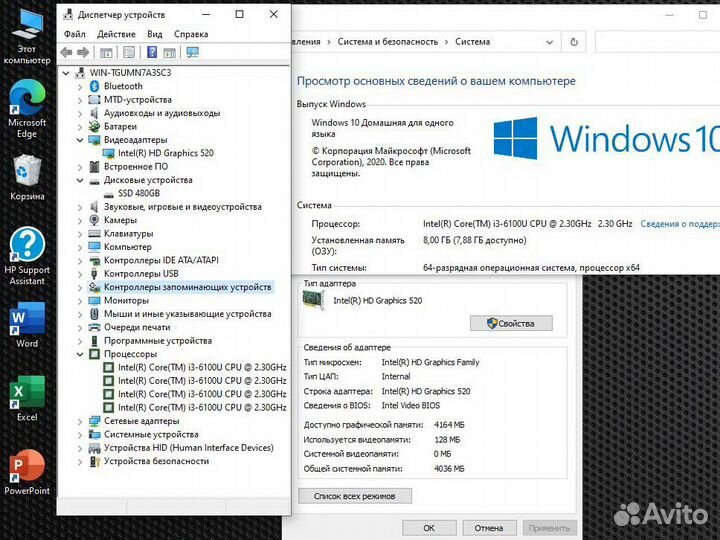Click the 4164 МБ graphics memory value
The image size is (720, 540).
tap(449, 425)
